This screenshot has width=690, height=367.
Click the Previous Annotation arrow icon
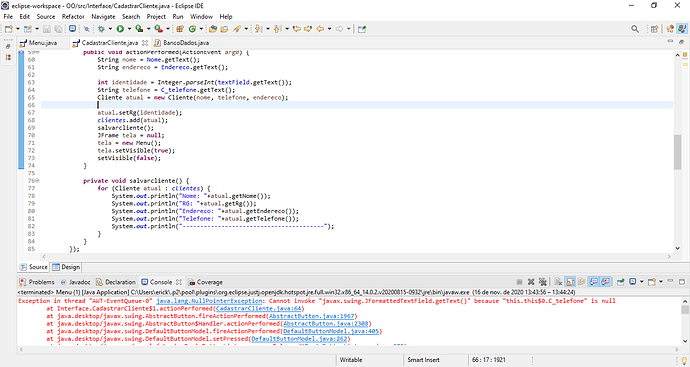277,29
